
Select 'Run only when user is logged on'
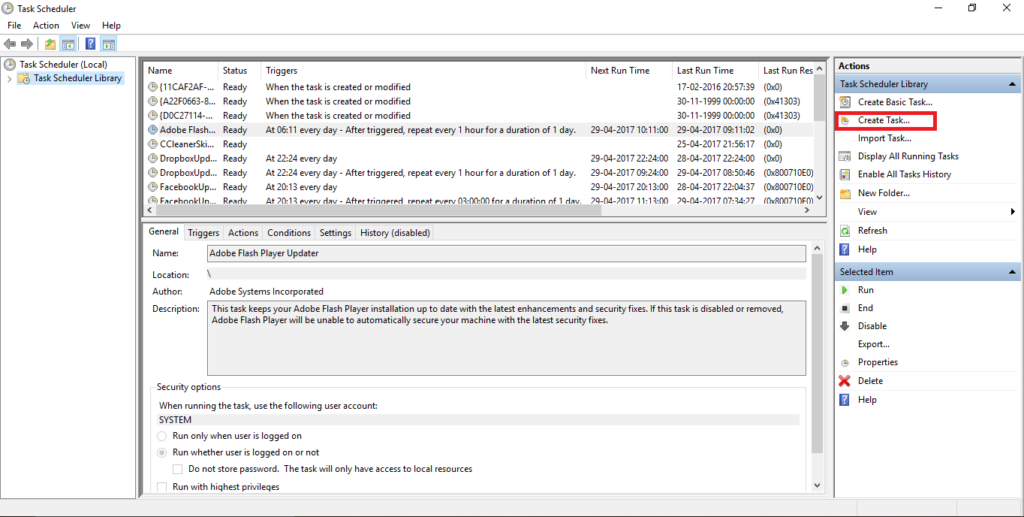click(x=163, y=436)
